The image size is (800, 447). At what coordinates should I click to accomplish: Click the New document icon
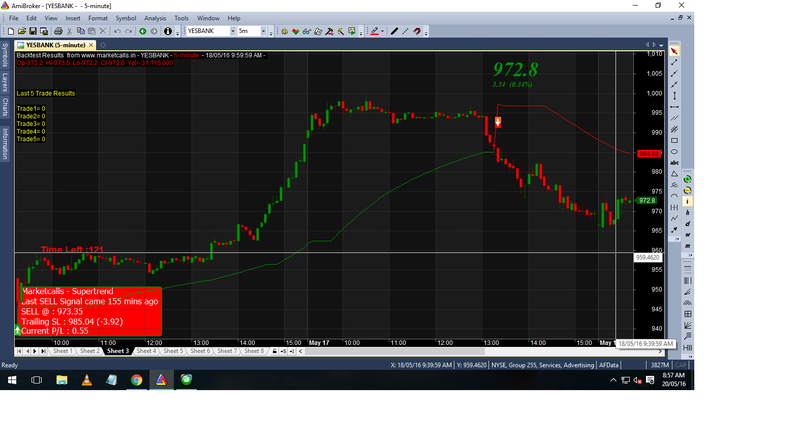[11, 31]
